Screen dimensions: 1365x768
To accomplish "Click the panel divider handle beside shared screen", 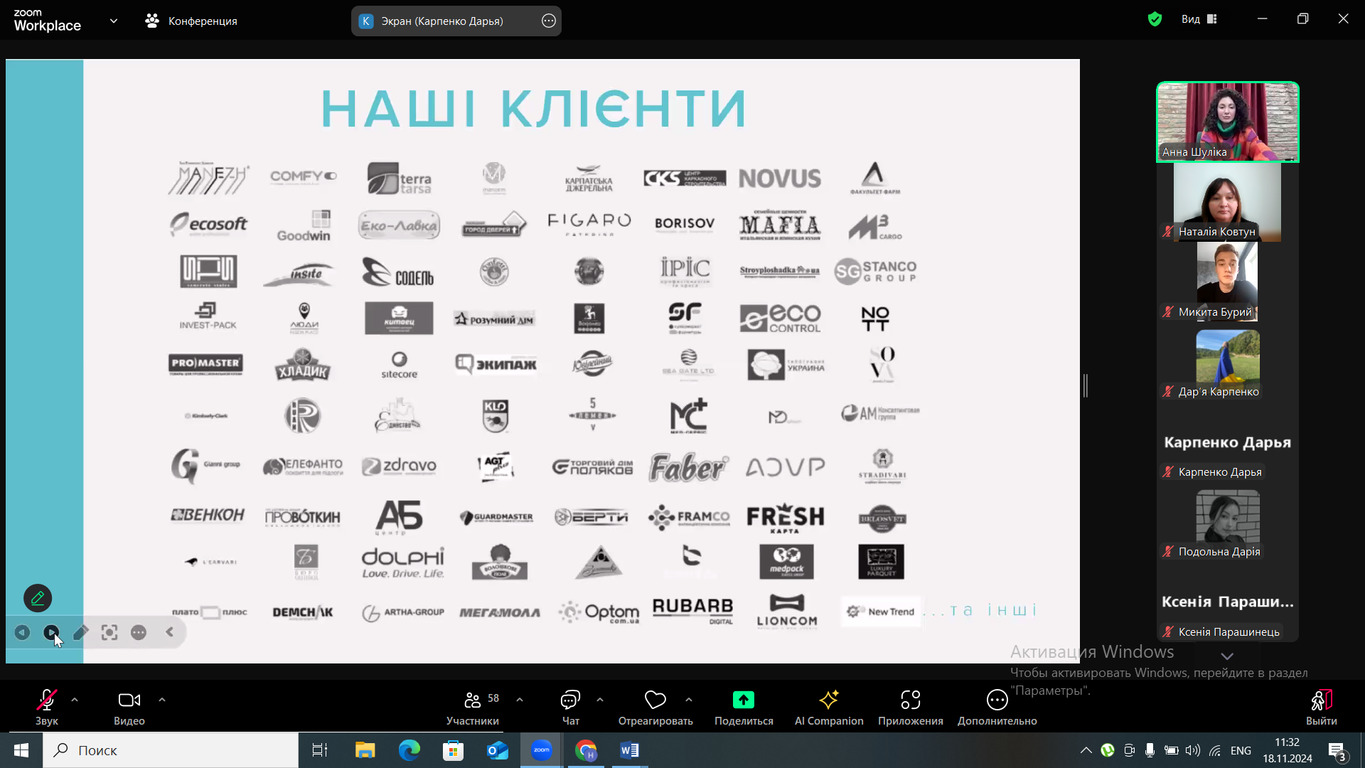I will pyautogui.click(x=1085, y=385).
